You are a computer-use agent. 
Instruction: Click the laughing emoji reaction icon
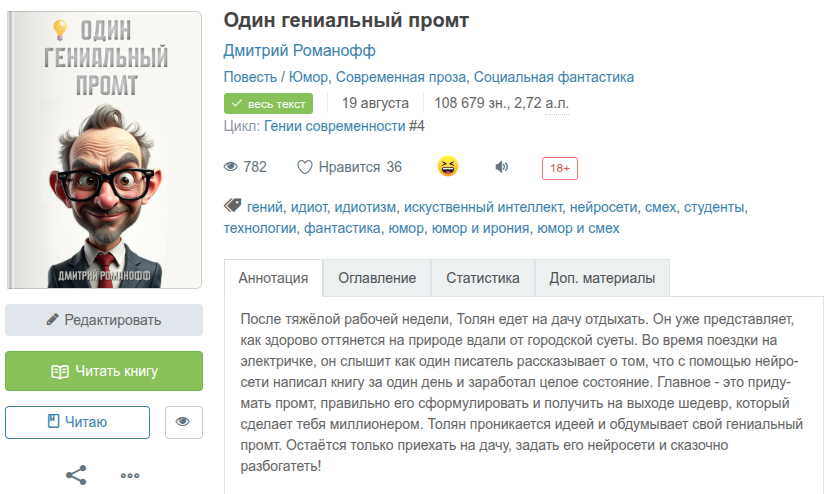pos(447,167)
